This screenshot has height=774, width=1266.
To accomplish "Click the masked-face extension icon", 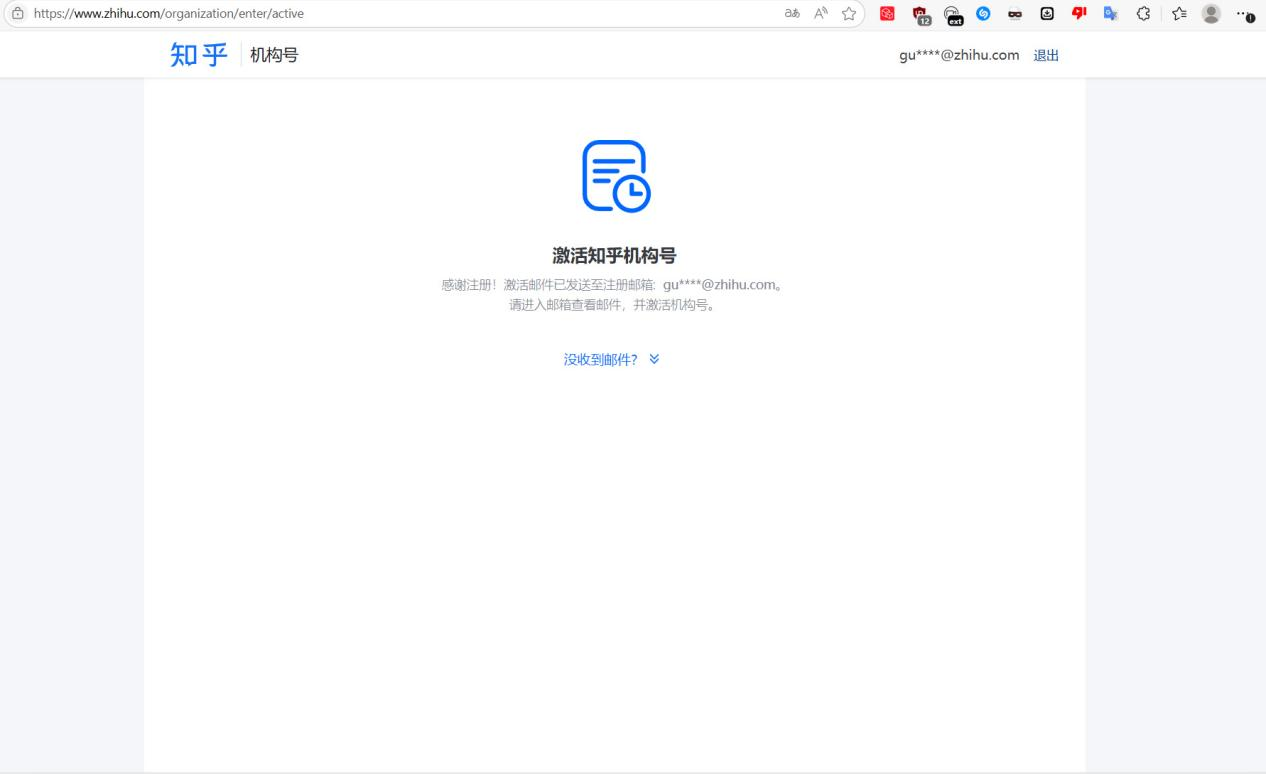I will coord(1015,14).
